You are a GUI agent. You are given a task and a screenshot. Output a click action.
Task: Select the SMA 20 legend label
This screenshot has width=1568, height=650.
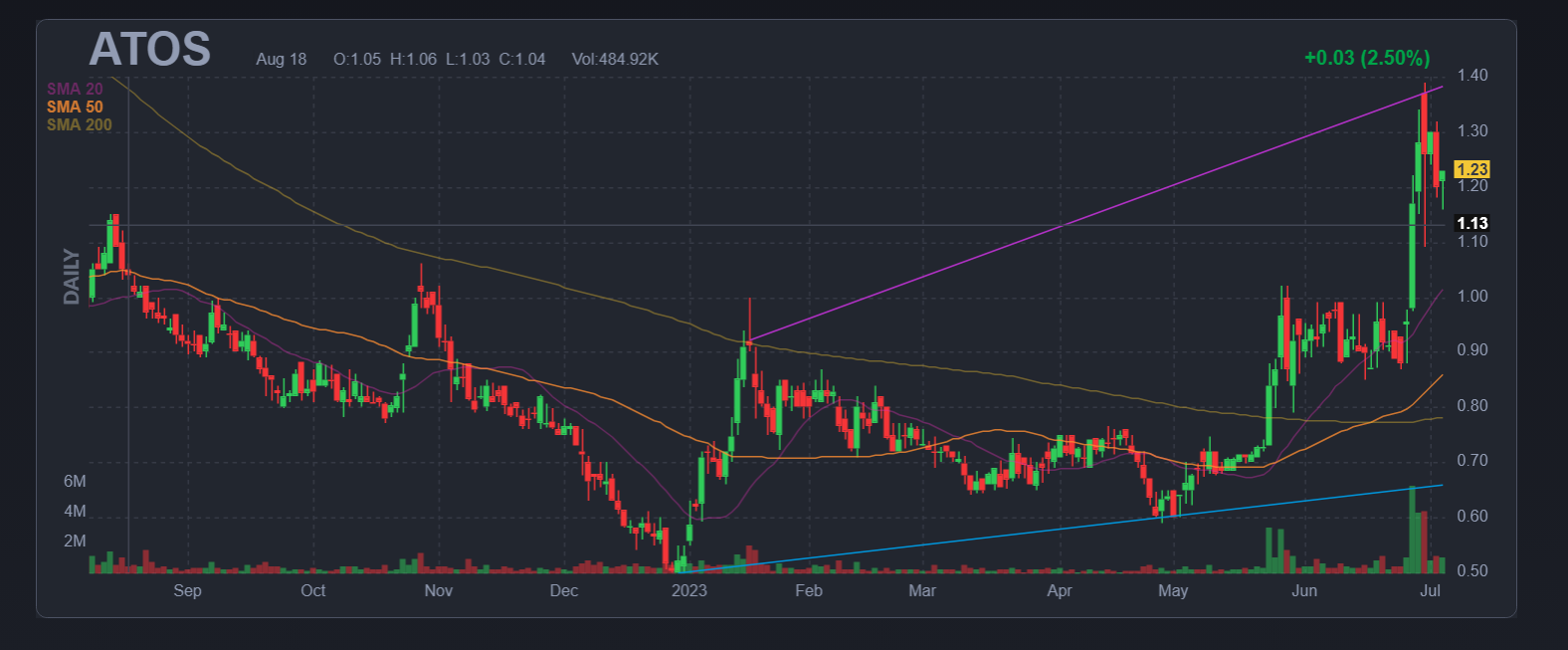point(75,89)
